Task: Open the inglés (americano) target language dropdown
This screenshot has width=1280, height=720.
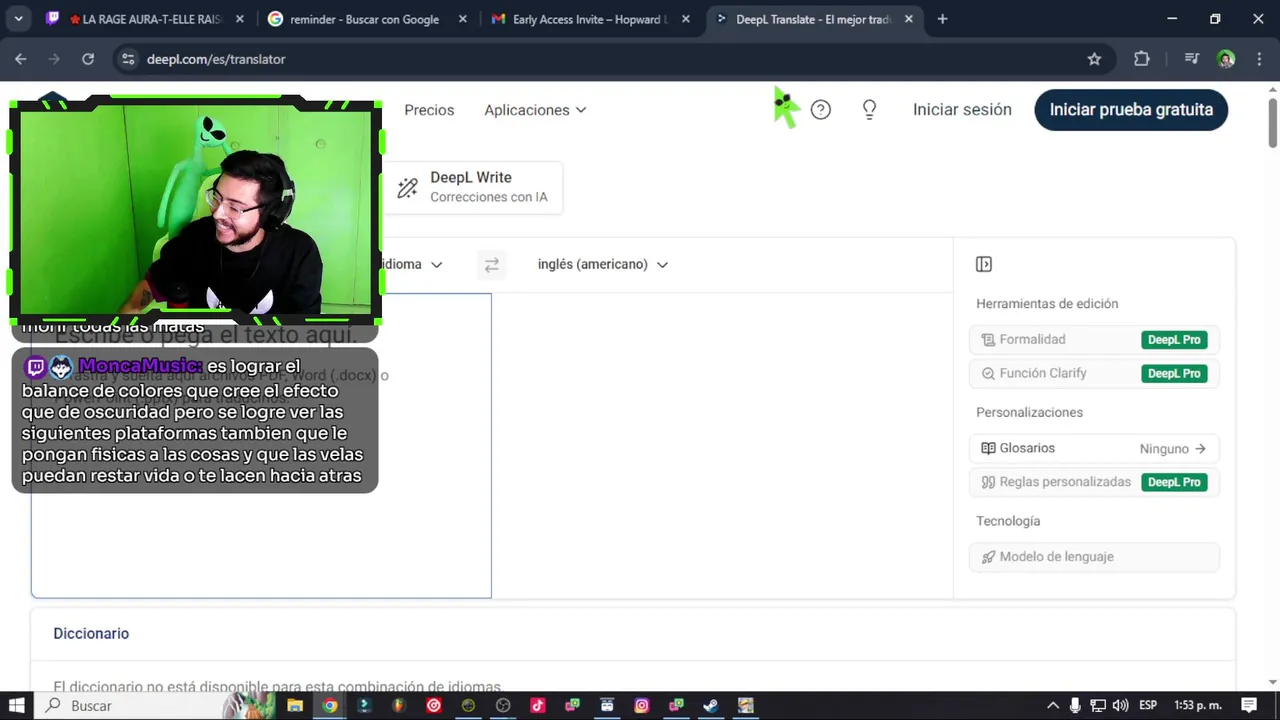Action: [x=602, y=265]
